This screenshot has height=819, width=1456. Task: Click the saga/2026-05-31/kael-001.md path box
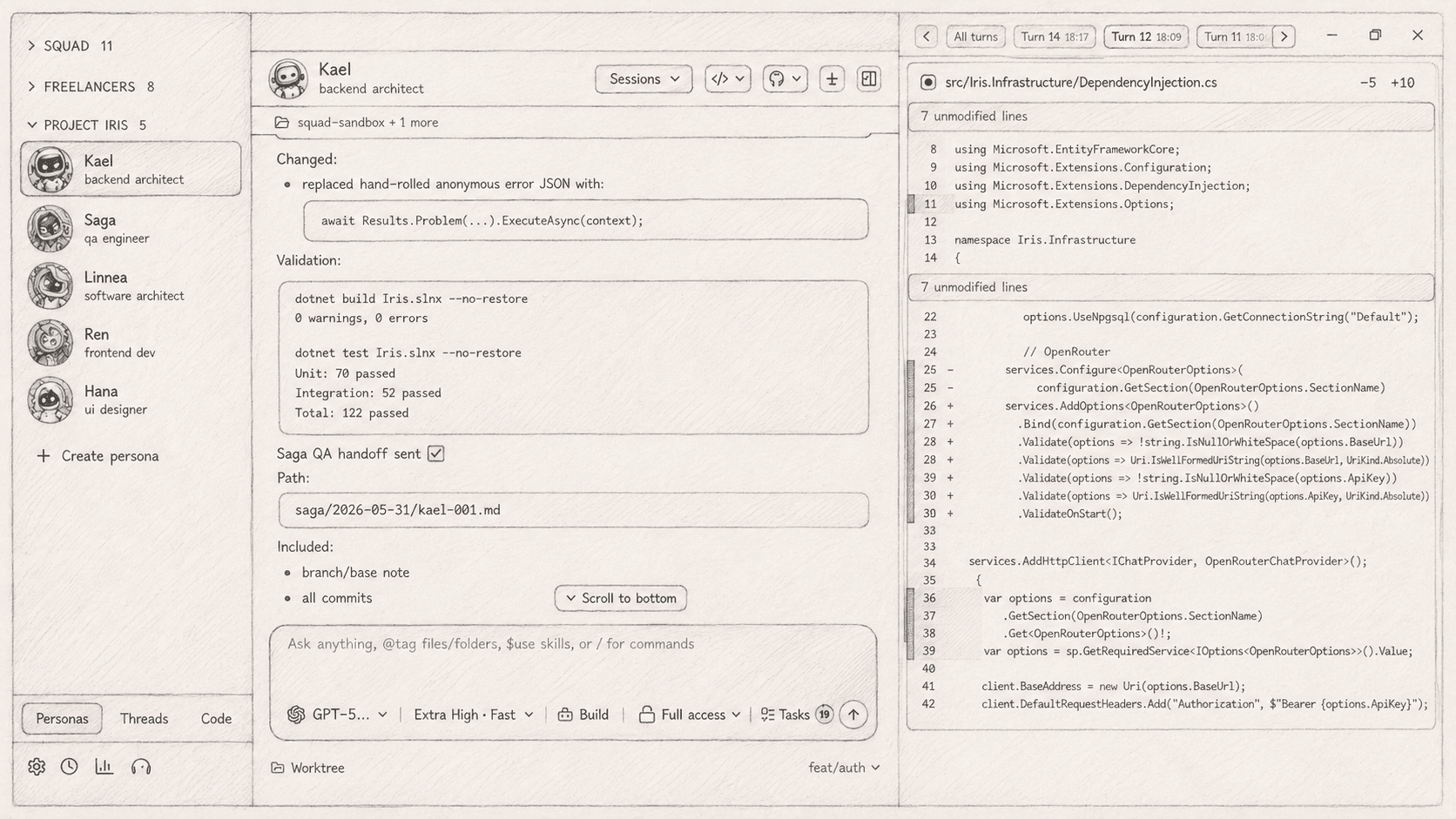click(x=573, y=510)
